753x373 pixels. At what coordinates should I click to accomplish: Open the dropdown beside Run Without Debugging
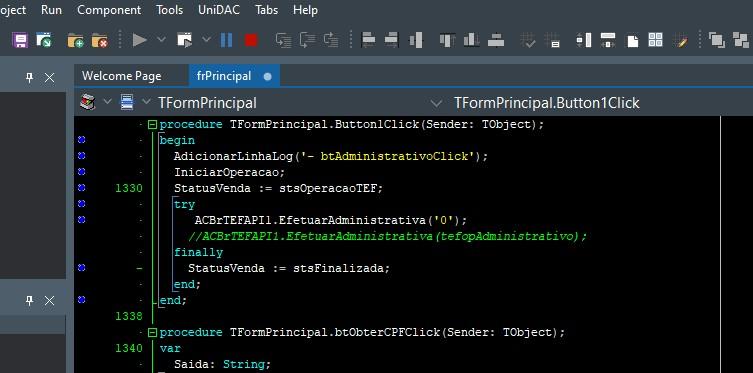click(206, 40)
